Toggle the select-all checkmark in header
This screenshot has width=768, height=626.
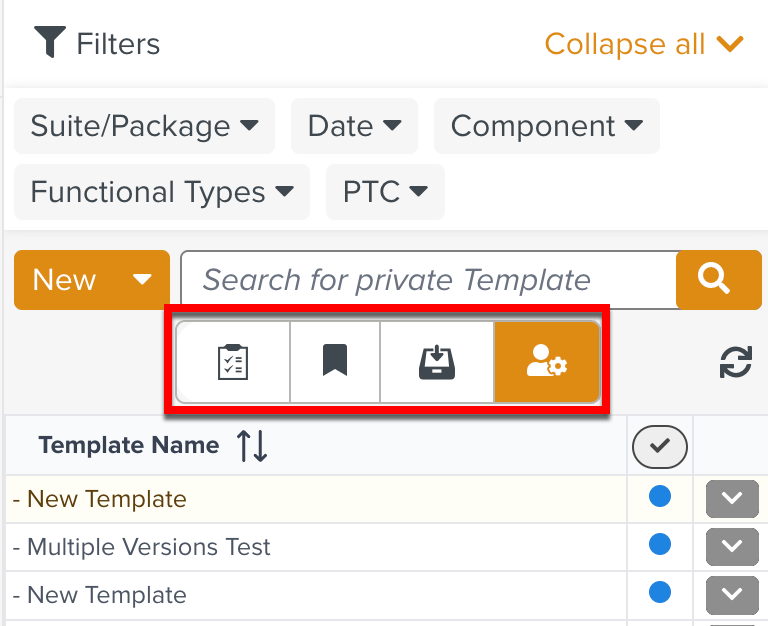tap(660, 447)
